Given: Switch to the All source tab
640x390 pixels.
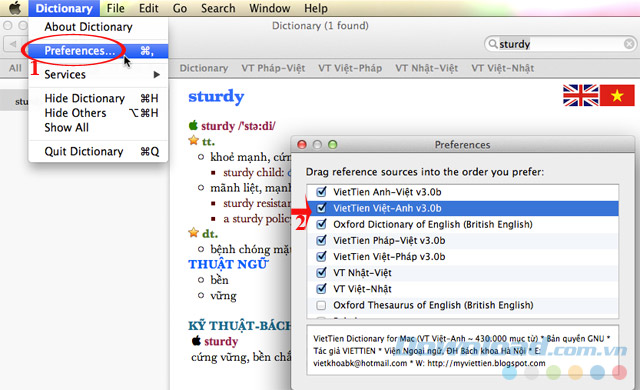Looking at the screenshot, I should click(x=15, y=68).
